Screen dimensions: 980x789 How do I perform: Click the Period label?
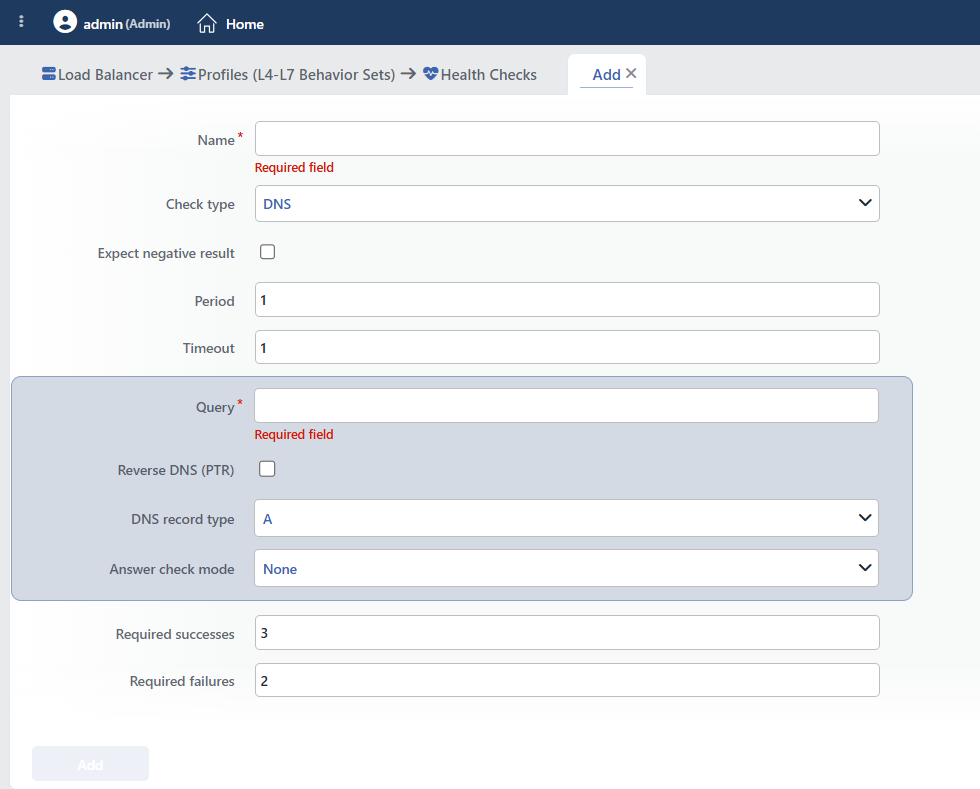[x=214, y=301]
